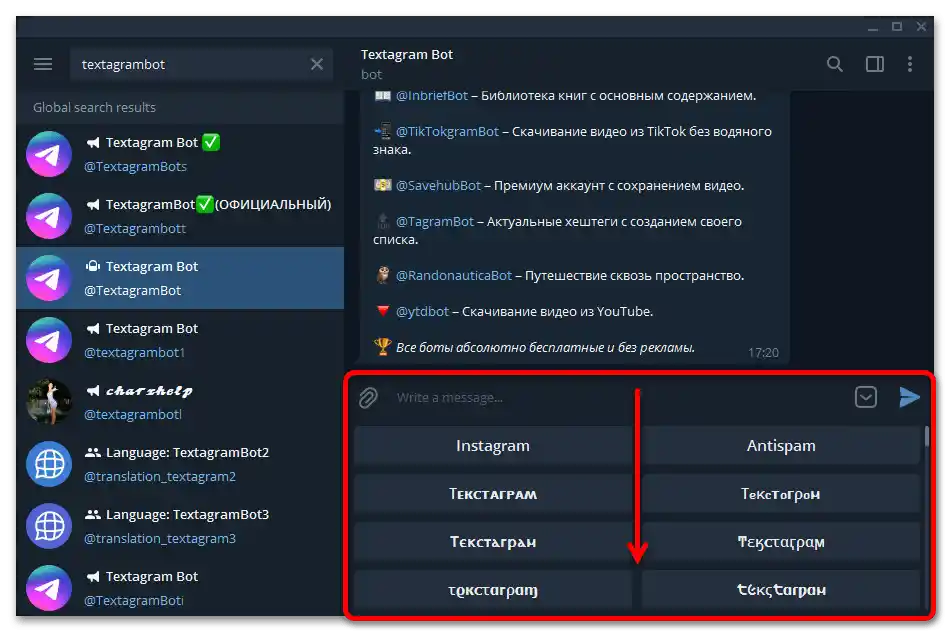Search within the Textagram Bot chat
Screen dimensions: 950x632
834,64
